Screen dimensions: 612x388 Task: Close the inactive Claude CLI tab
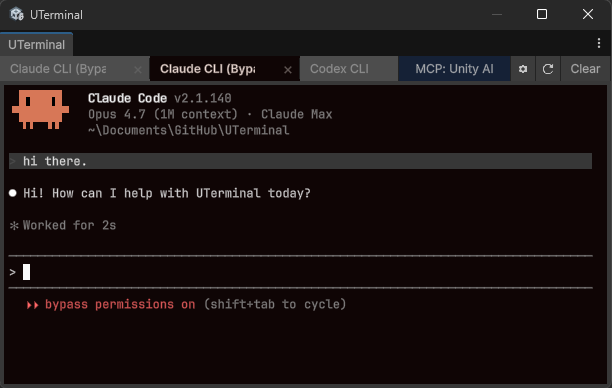coord(138,70)
